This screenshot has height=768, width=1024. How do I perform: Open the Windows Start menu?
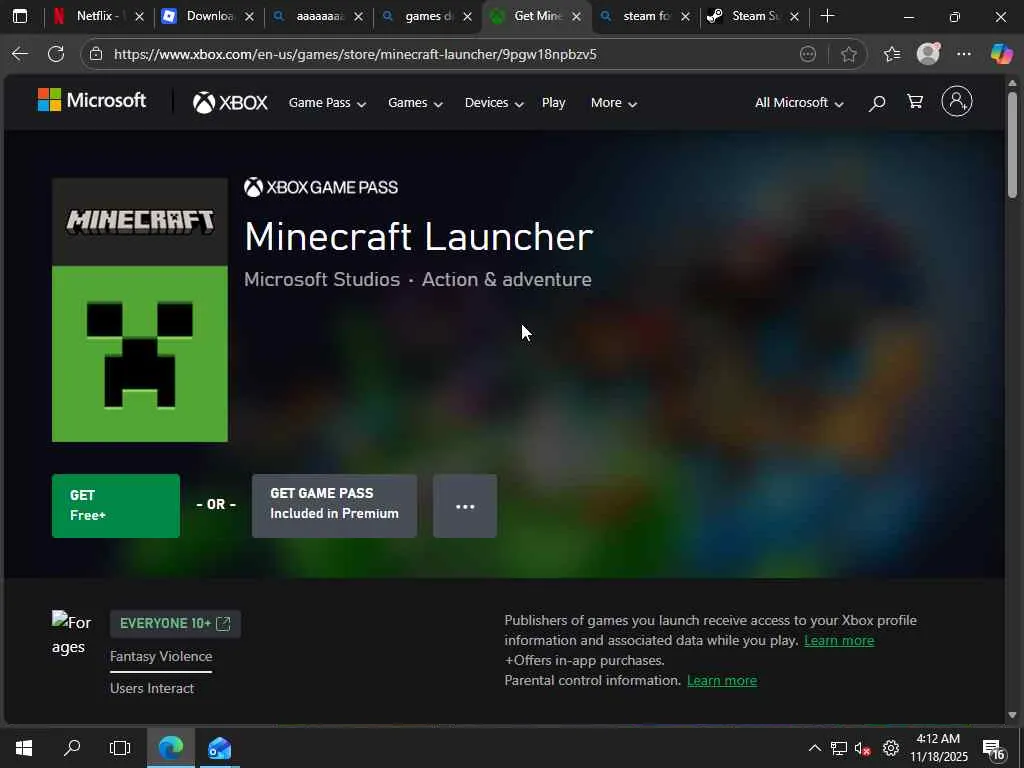tap(24, 748)
